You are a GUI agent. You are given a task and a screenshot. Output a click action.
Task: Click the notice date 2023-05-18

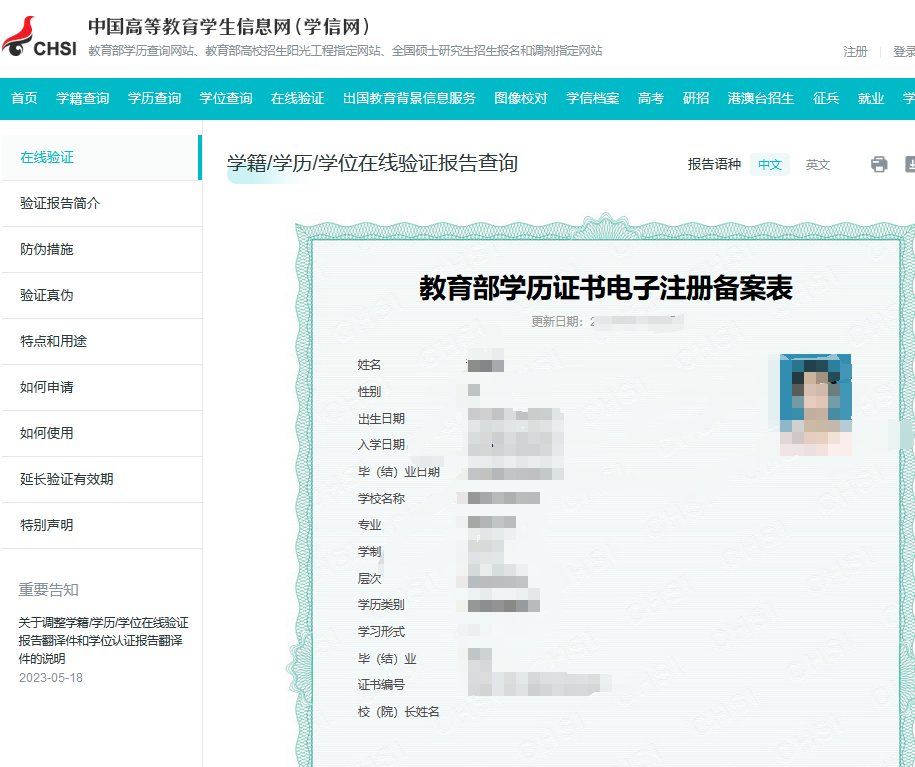[x=51, y=678]
